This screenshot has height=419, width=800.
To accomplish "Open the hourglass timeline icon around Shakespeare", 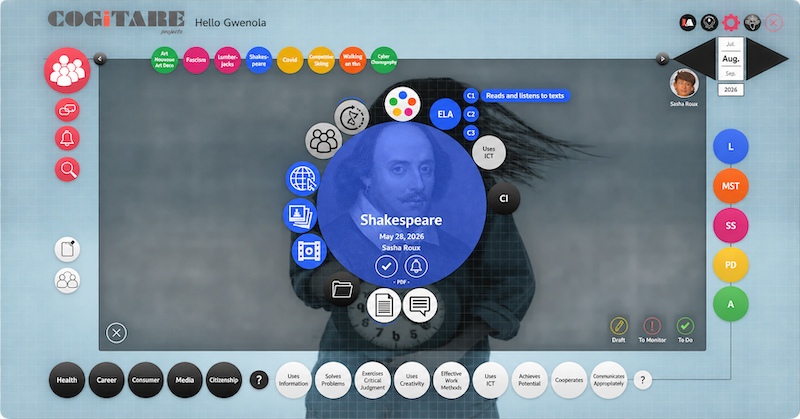I will (x=352, y=117).
